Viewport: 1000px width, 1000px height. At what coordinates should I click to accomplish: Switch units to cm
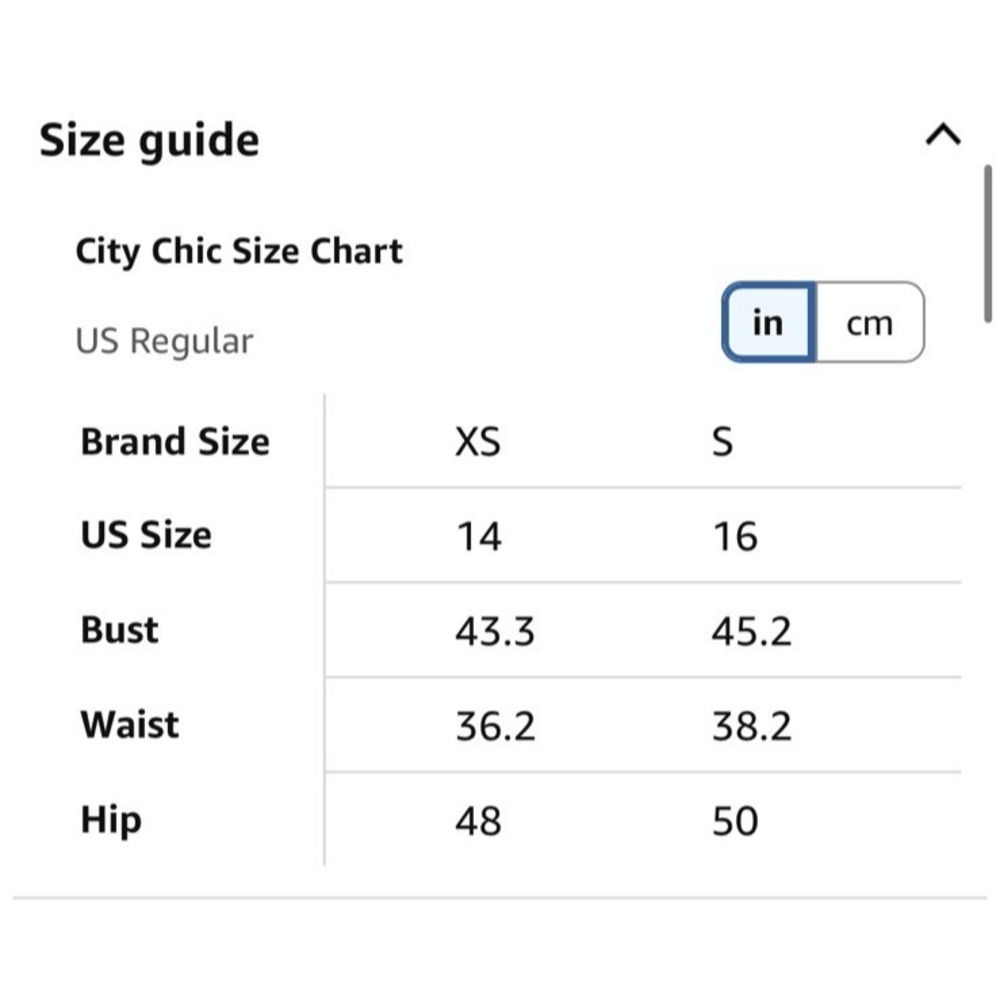click(x=869, y=323)
